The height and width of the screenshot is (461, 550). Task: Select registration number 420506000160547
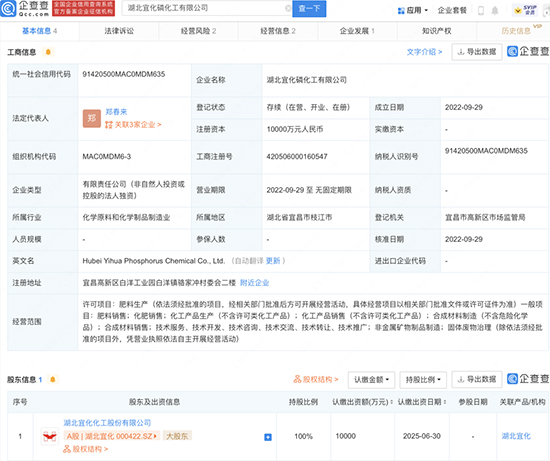pyautogui.click(x=297, y=156)
